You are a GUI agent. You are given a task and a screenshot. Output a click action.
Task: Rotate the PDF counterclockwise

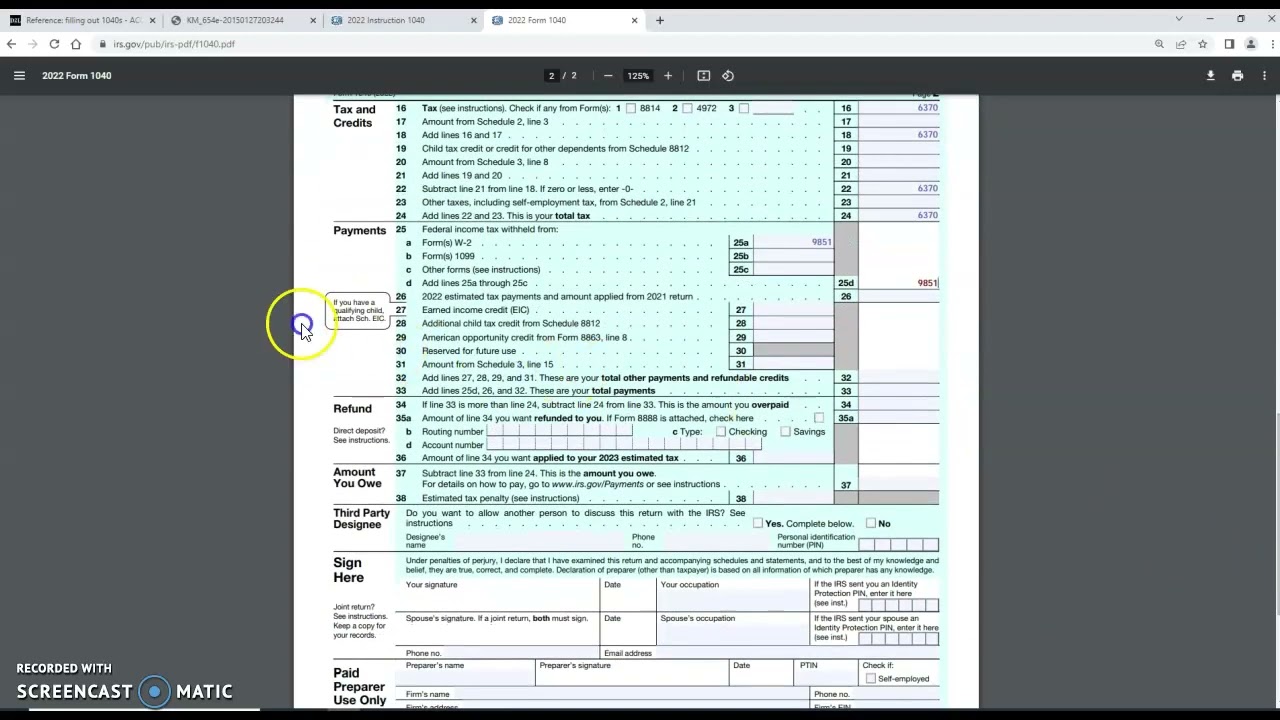point(728,76)
